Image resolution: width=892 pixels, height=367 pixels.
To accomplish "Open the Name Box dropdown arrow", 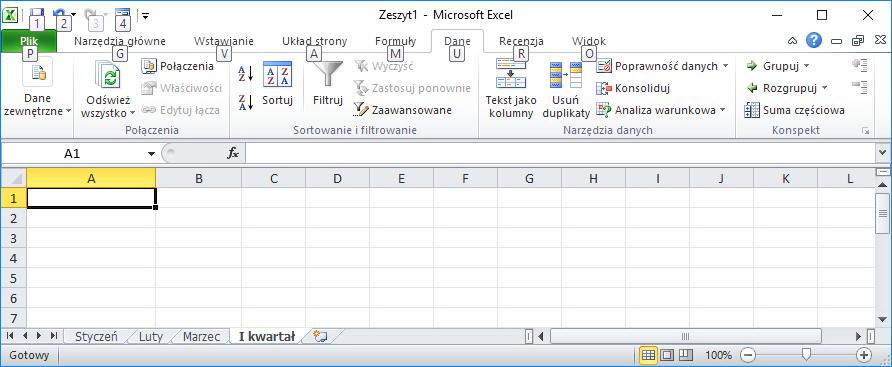I will click(x=151, y=154).
